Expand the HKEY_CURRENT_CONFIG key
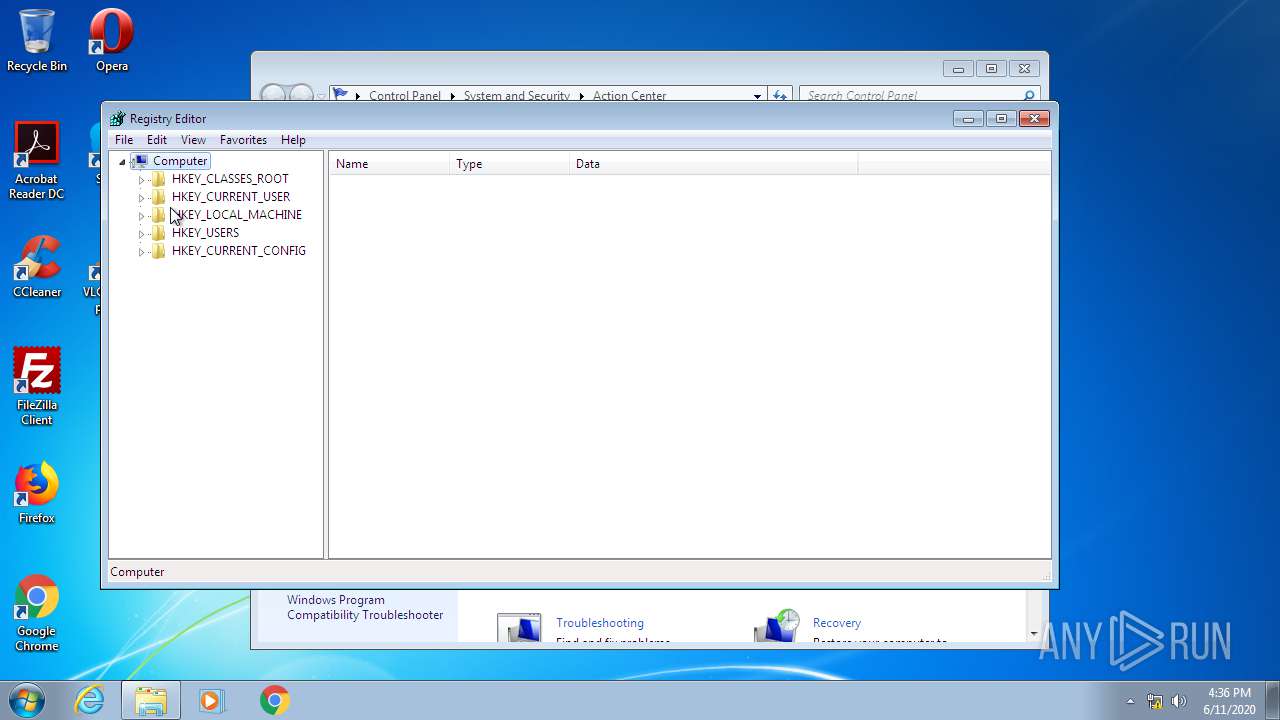 tap(141, 252)
